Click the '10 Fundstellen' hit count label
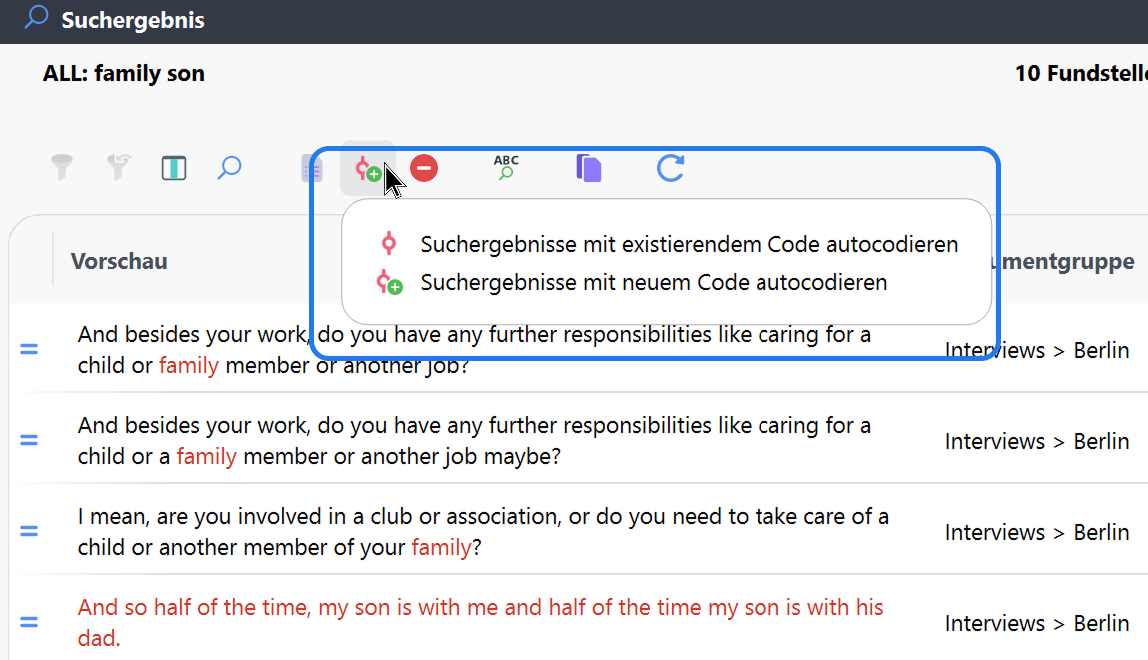 click(x=1081, y=73)
